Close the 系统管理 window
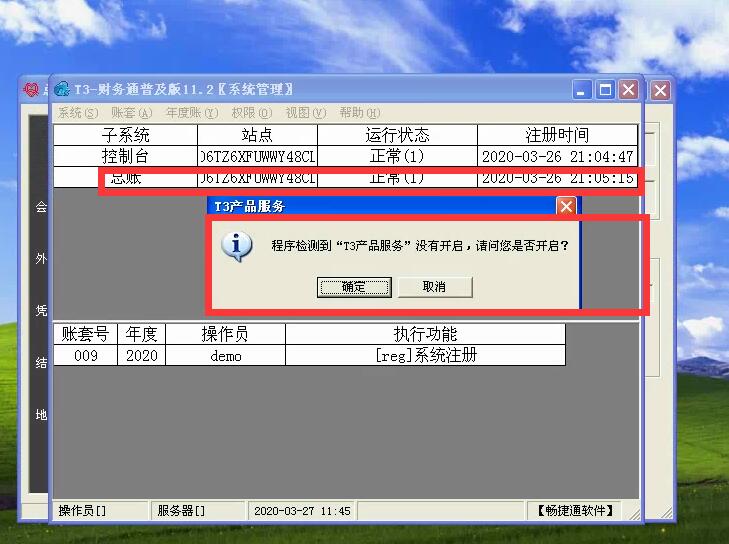The width and height of the screenshot is (729, 544). click(x=629, y=90)
